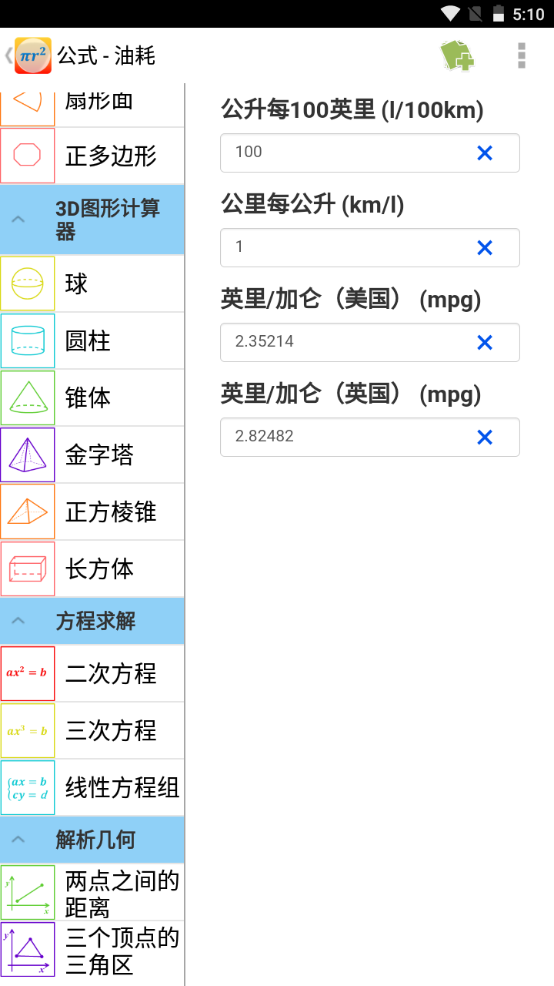Open the cuboid (长方体) icon
Viewport: 554px width, 986px height.
[x=28, y=569]
